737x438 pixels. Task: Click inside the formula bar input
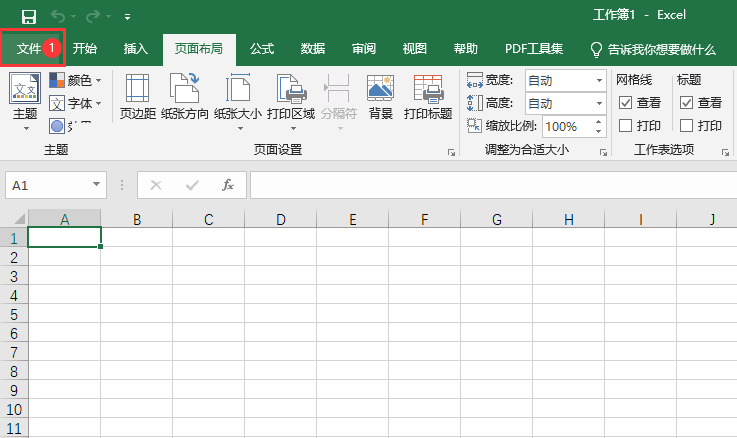coord(494,185)
